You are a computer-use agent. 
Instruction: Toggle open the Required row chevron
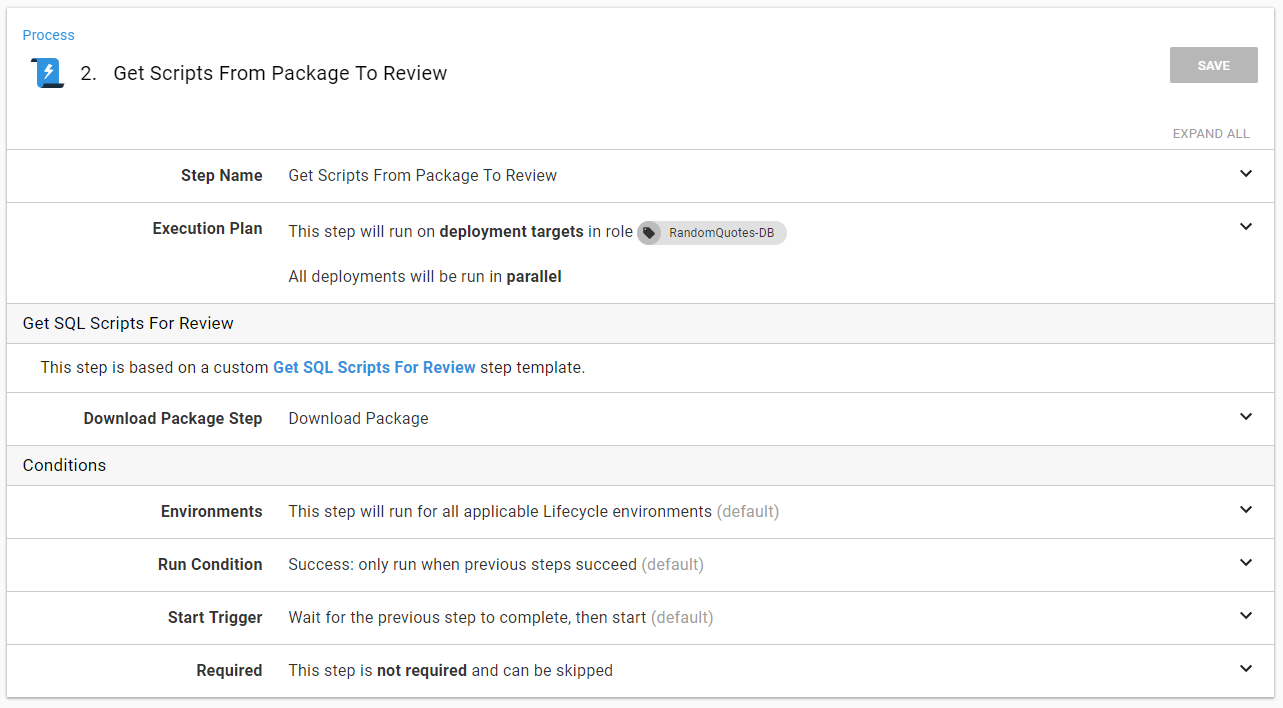click(1245, 669)
